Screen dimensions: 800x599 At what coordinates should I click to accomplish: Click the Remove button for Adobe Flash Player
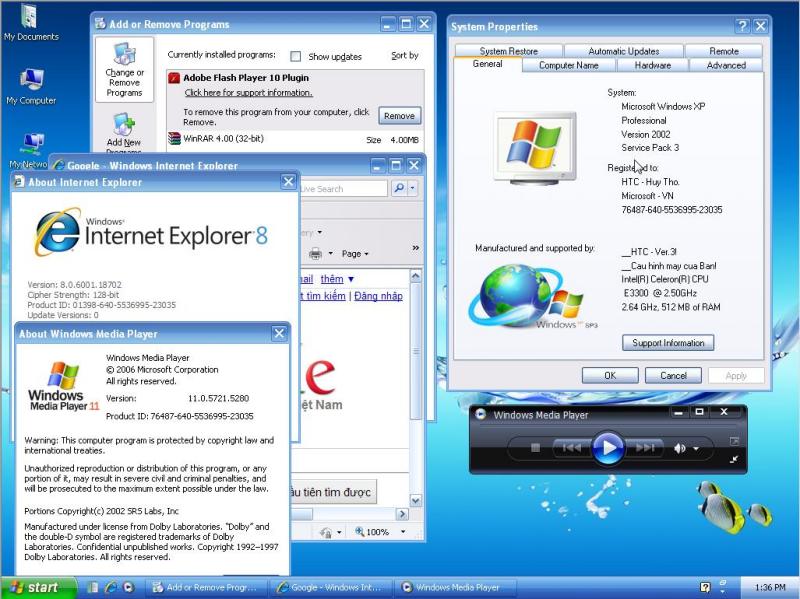point(398,115)
